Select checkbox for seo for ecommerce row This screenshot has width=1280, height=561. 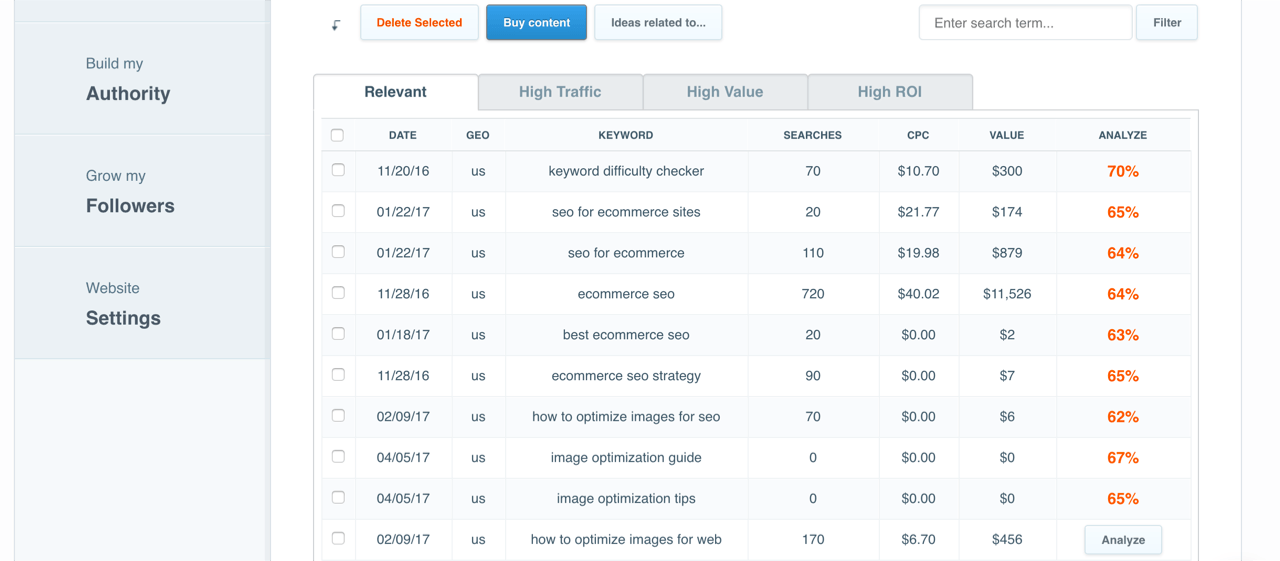[x=338, y=252]
